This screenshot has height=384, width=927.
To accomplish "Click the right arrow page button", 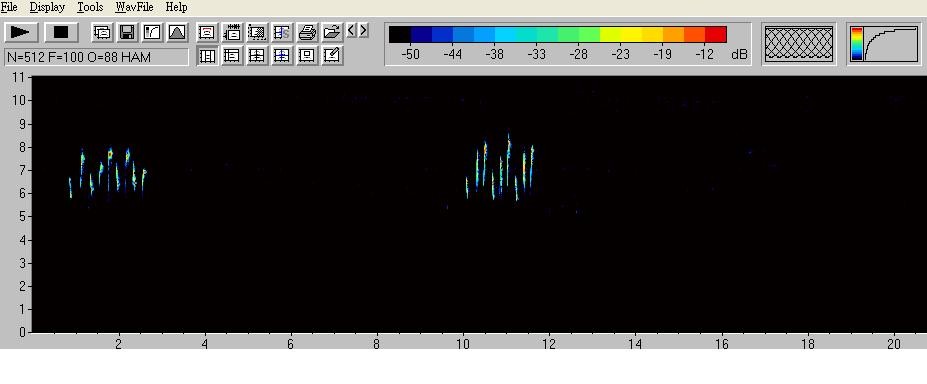I will (363, 30).
